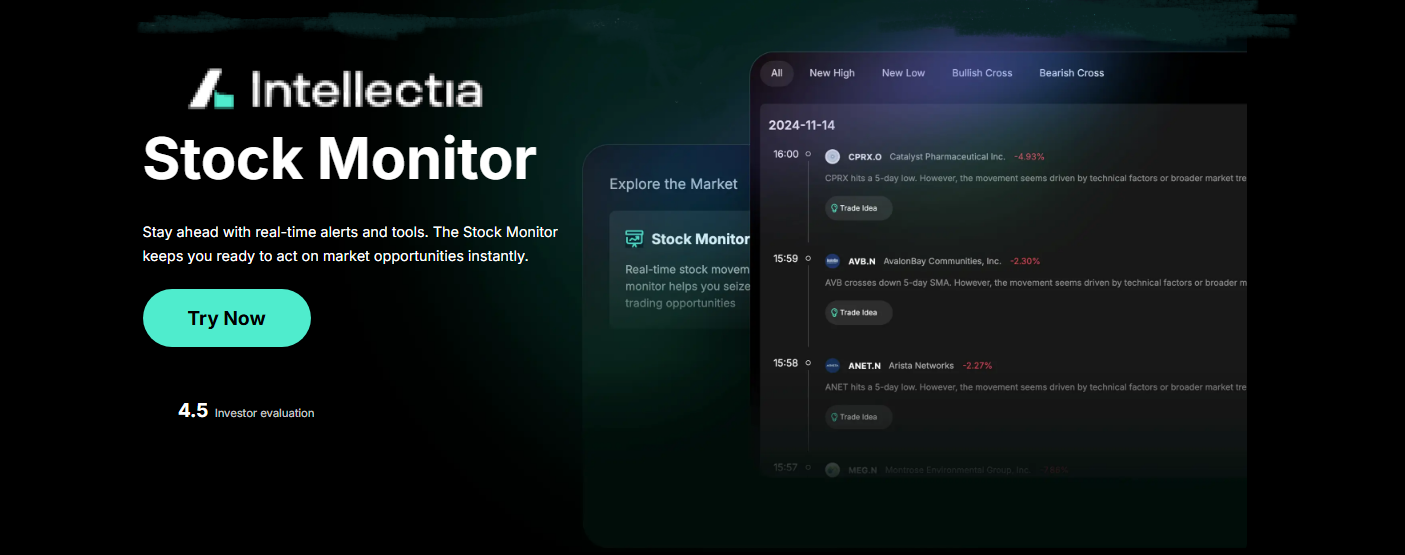Click the 4.5 investor rating value
1405x555 pixels.
[x=193, y=410]
